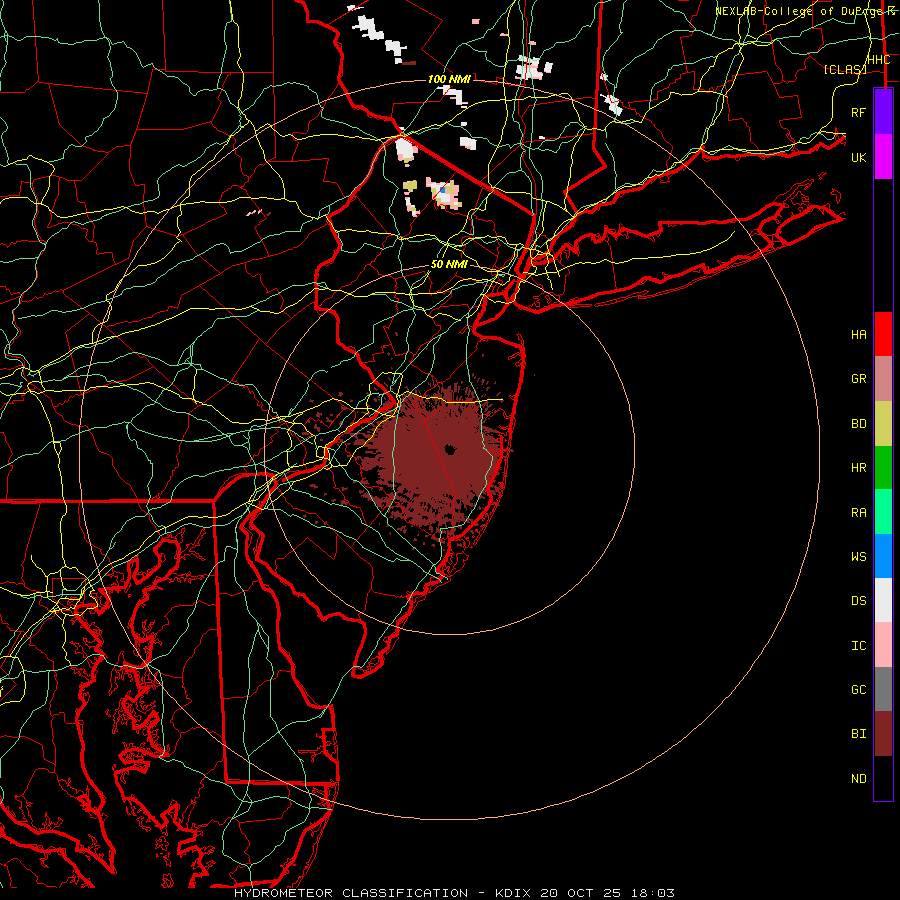The height and width of the screenshot is (900, 900).
Task: Click the GC gray legend color swatch
Action: click(883, 689)
